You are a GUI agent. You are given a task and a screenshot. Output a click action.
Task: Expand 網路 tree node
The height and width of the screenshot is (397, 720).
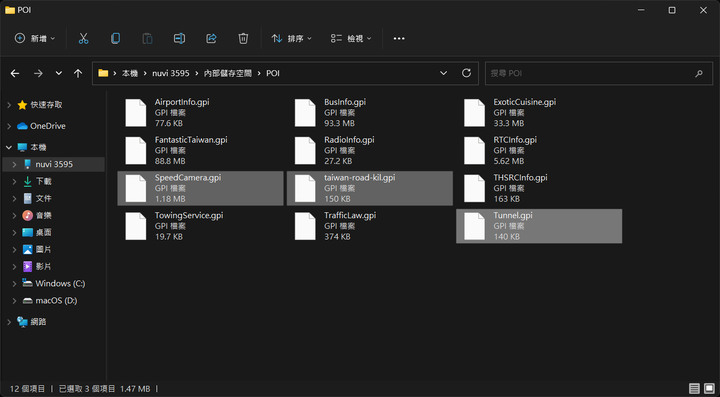pyautogui.click(x=9, y=322)
